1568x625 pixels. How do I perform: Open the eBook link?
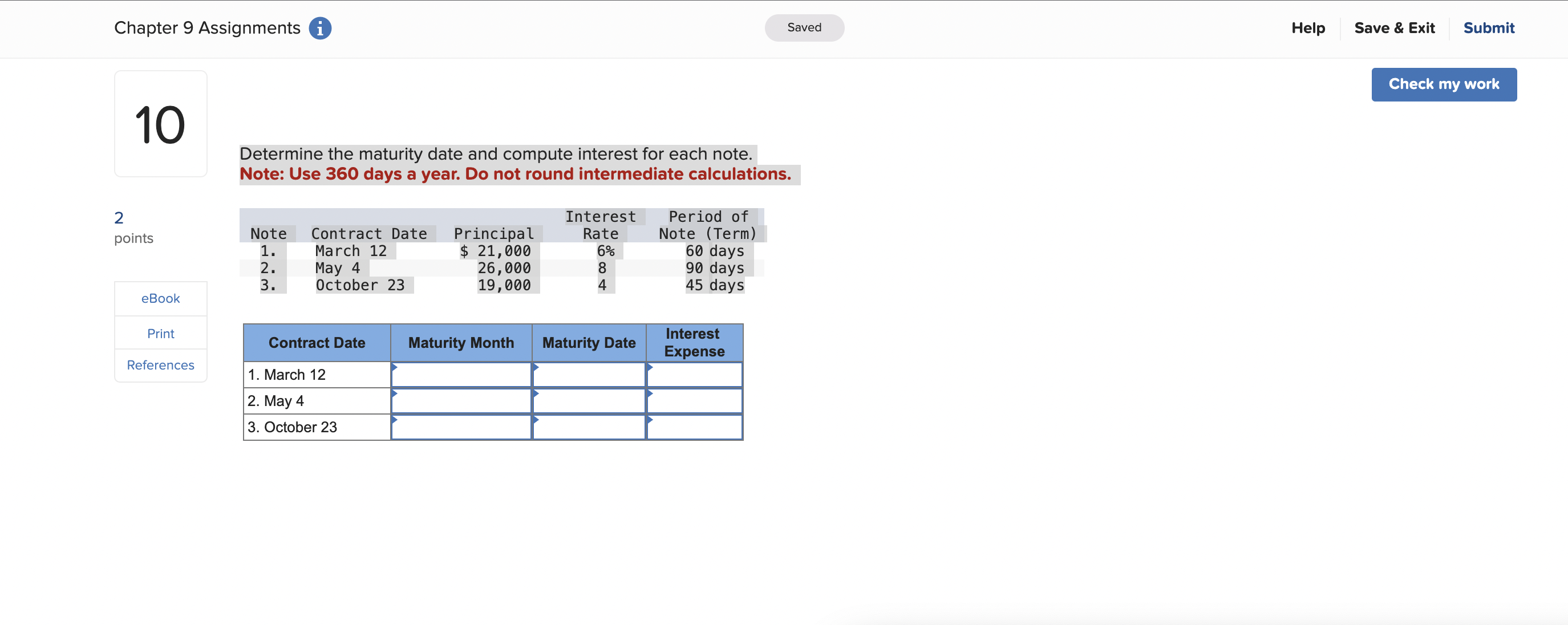point(161,299)
